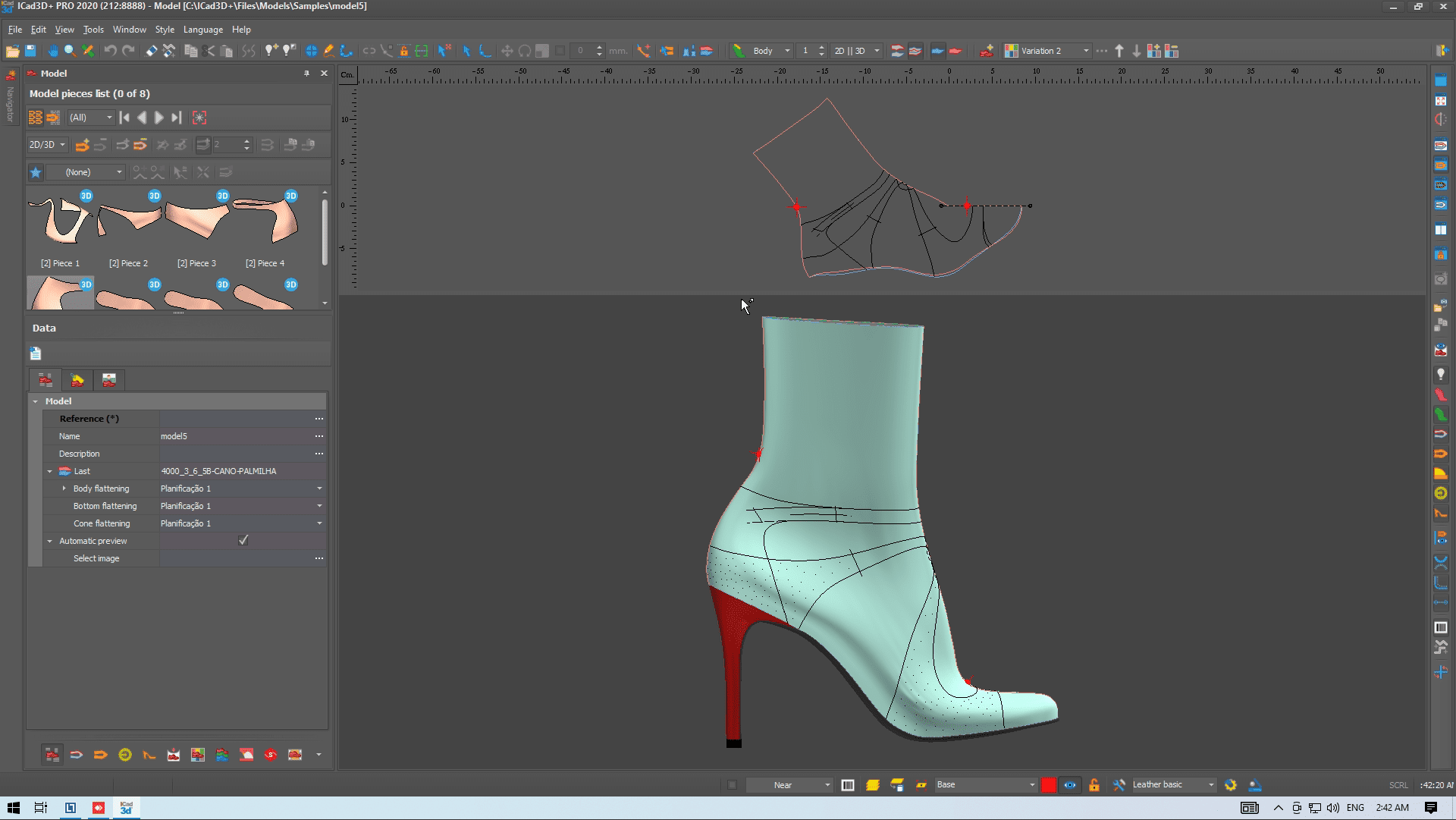
Task: Select the Pan hand tool
Action: [x=53, y=51]
